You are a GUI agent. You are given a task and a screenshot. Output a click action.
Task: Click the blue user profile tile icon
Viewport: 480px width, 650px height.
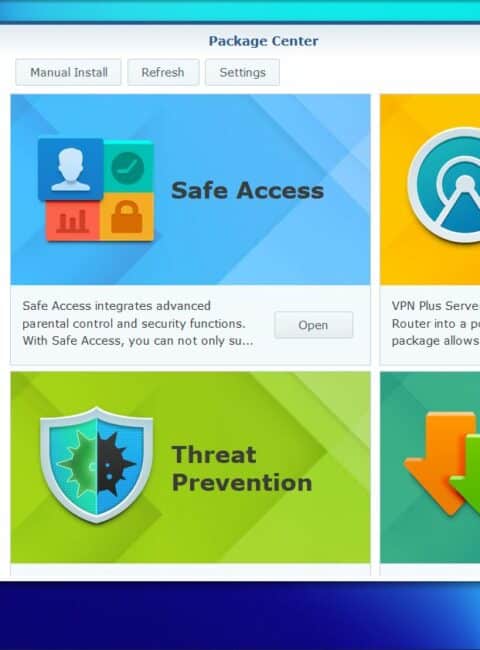pyautogui.click(x=70, y=170)
